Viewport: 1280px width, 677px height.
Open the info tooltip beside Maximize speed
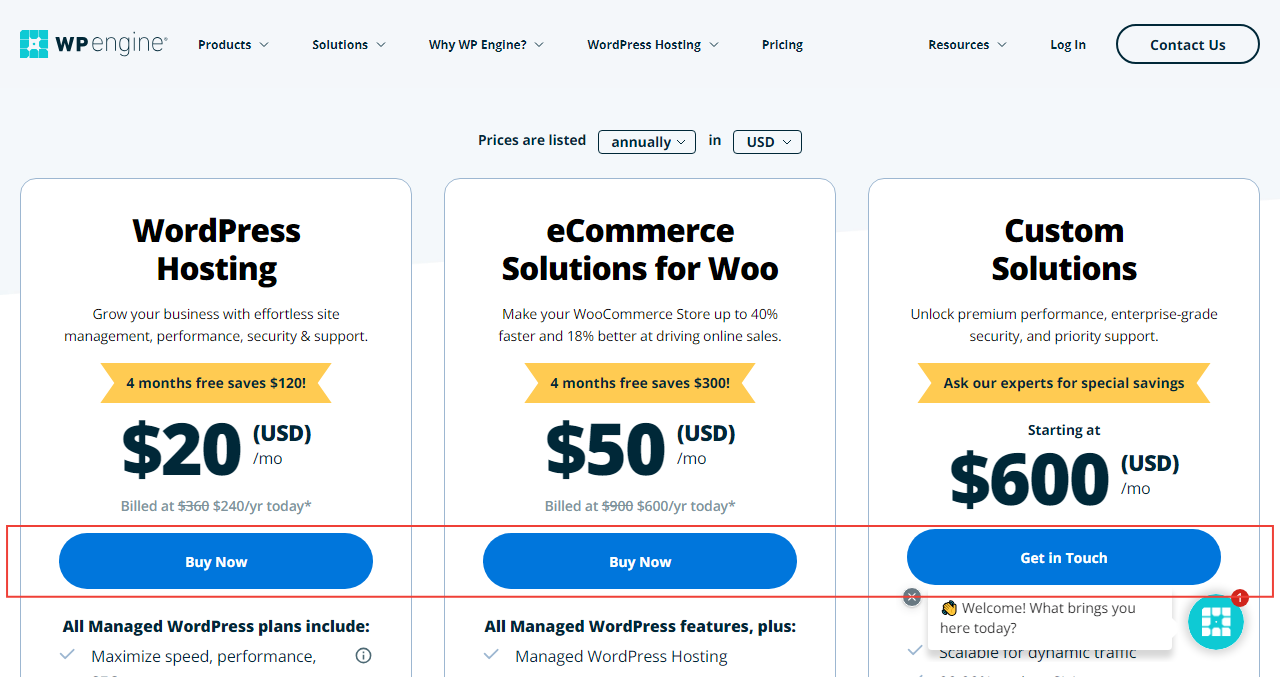pos(363,655)
